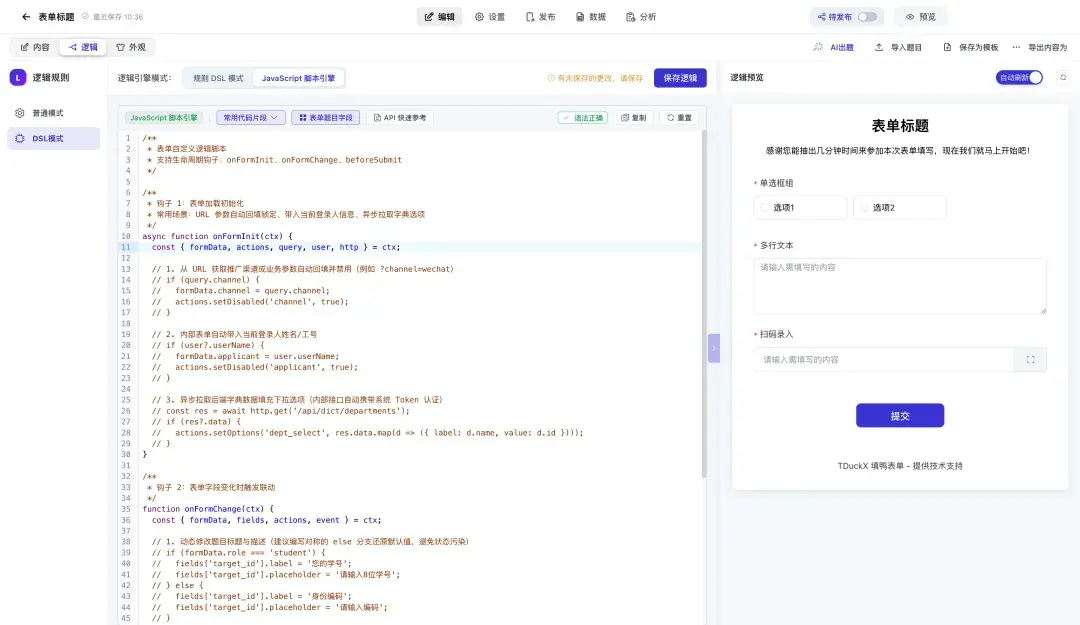Click the panel collapse arrow handle
Viewport: 1080px width, 625px height.
pos(714,348)
